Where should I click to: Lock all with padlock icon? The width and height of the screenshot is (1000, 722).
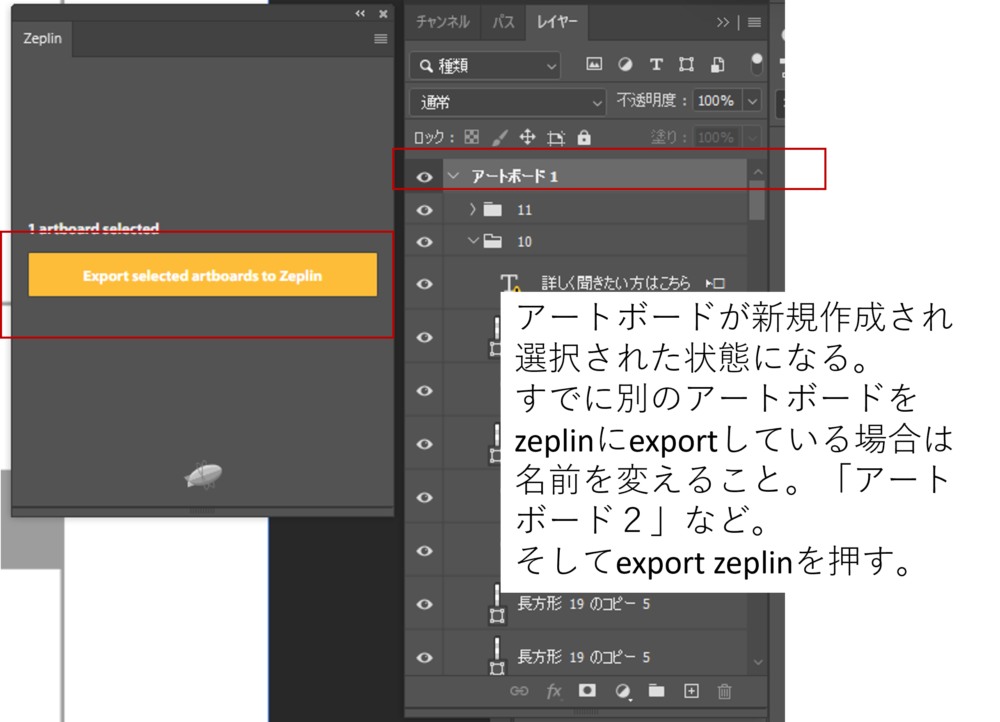click(x=584, y=137)
